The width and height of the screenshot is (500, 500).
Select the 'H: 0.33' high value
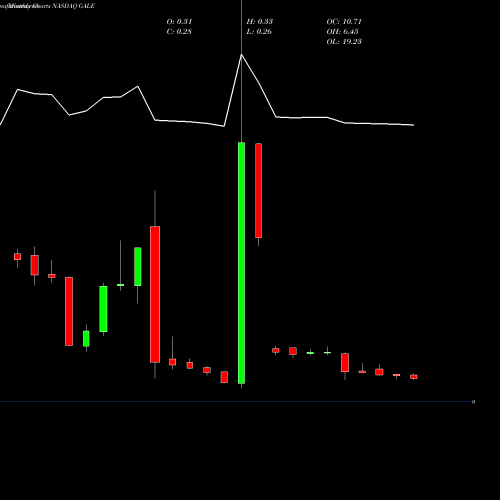(x=260, y=21)
